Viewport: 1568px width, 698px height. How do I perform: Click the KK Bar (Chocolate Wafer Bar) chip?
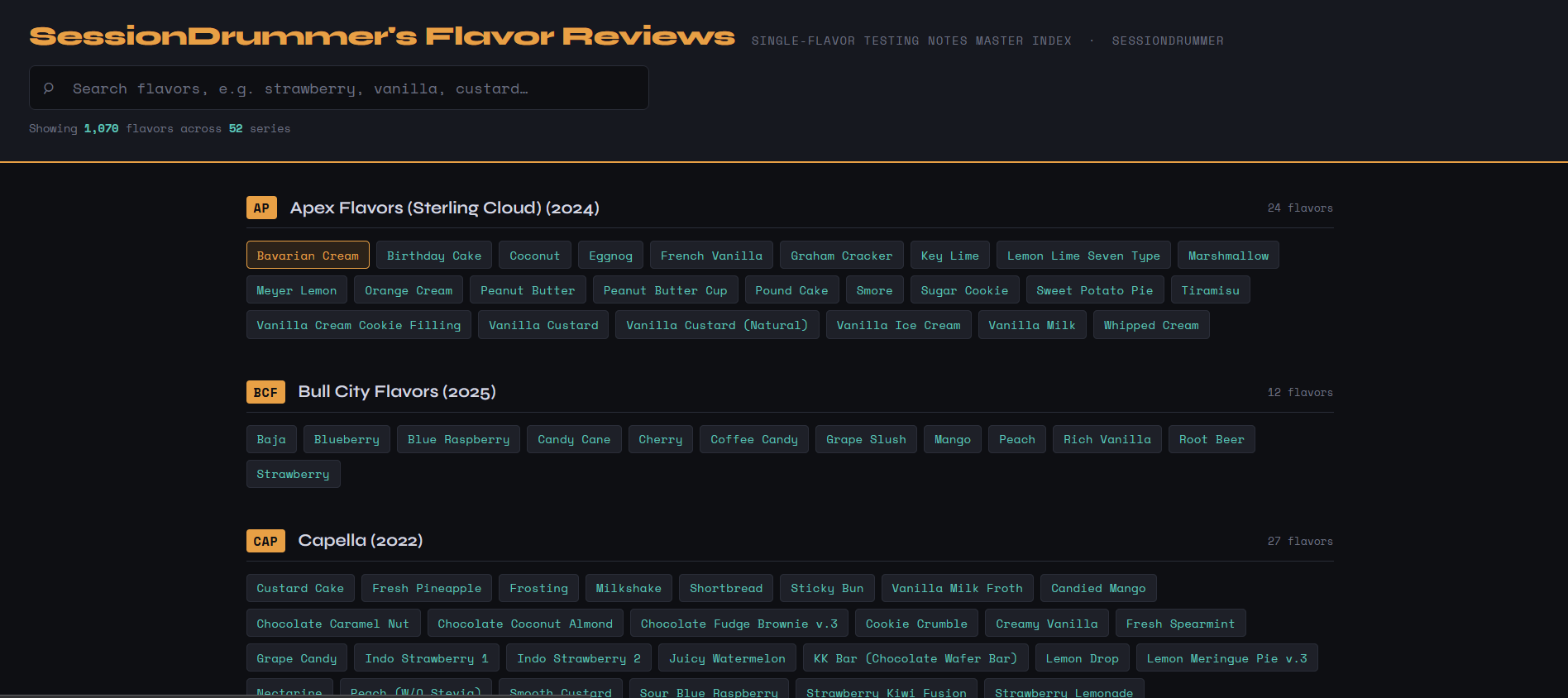(915, 658)
